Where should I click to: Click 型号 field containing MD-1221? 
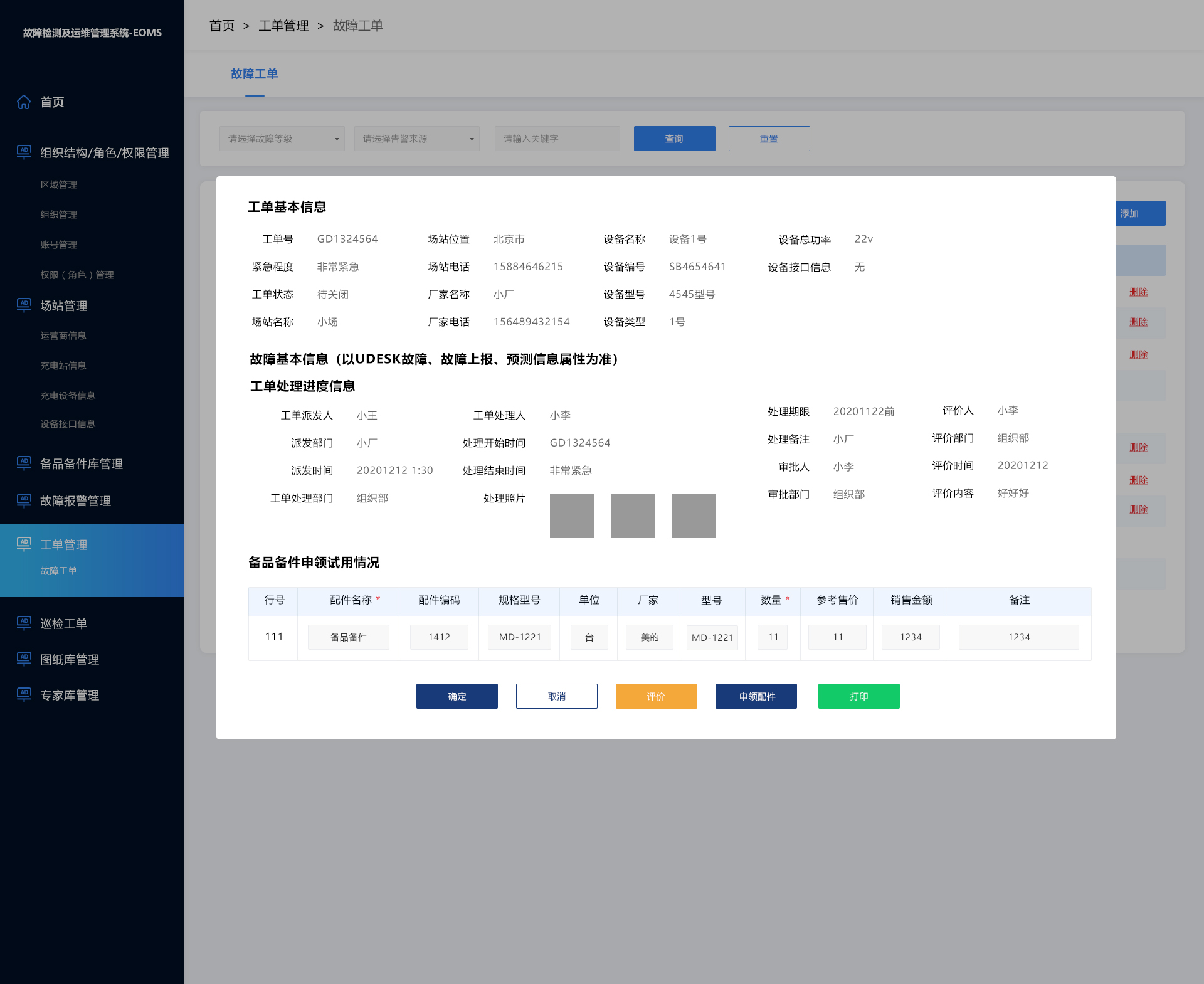tap(712, 638)
